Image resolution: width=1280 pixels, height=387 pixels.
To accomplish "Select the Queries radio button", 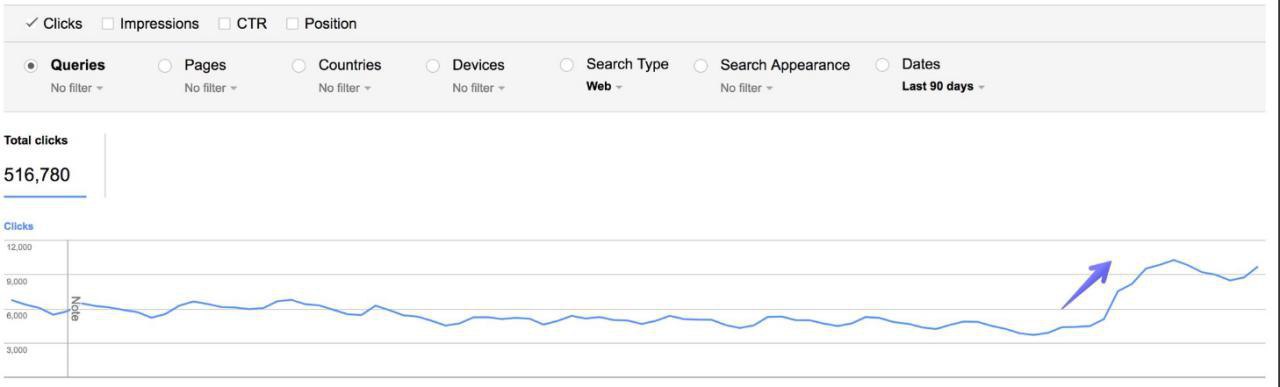I will click(31, 65).
